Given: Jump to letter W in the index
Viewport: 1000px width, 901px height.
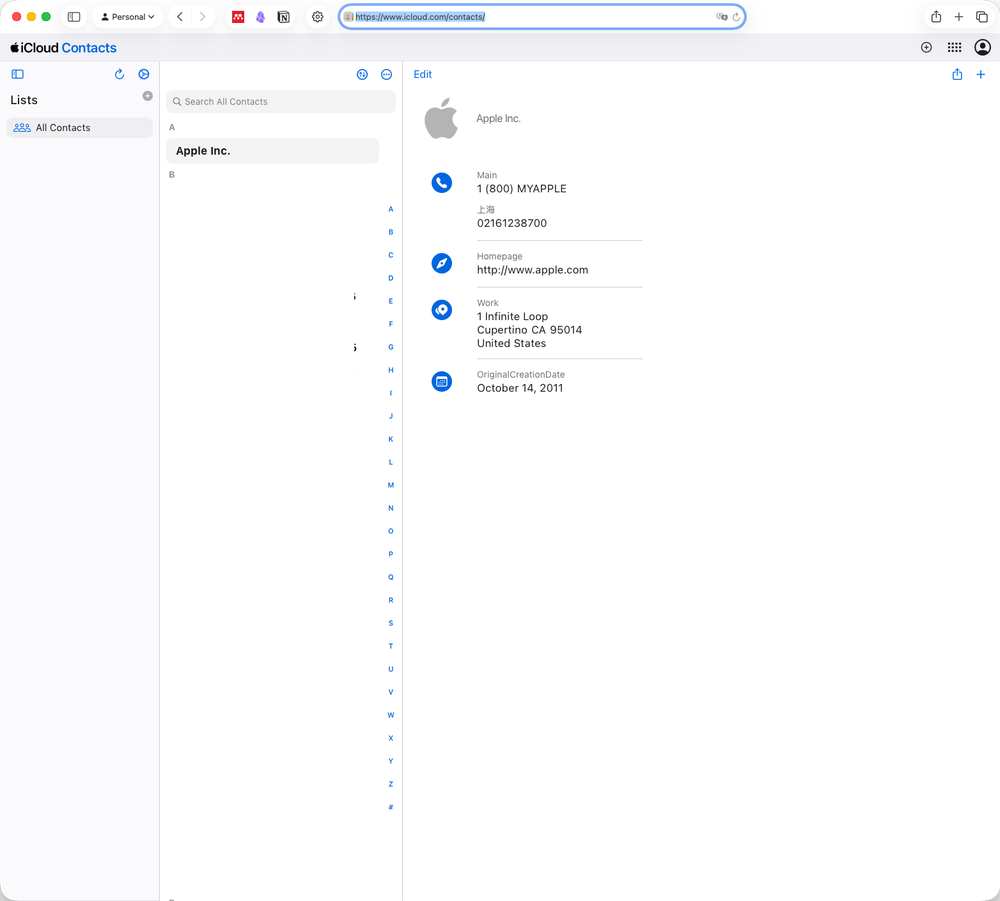Looking at the screenshot, I should 391,715.
